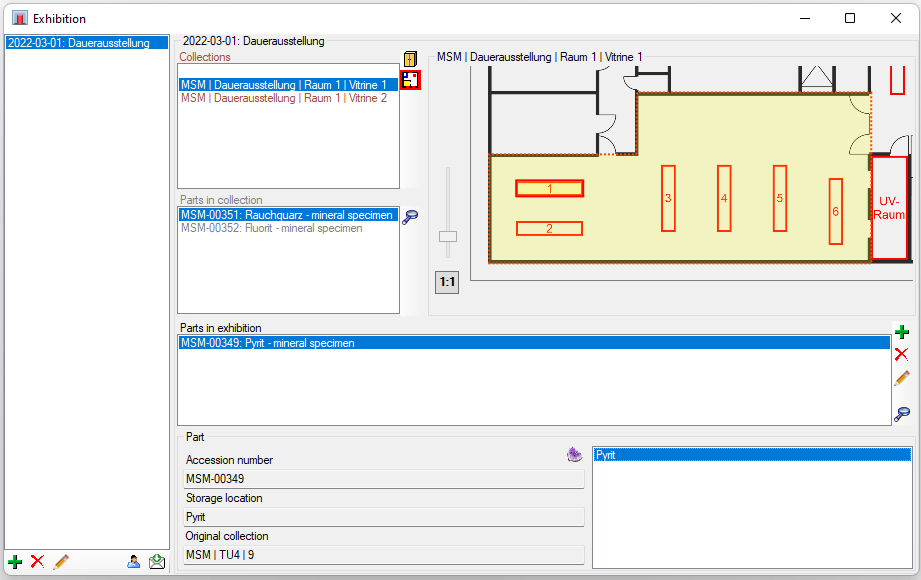
Task: Click the Accession number field MSM-00349
Action: 384,479
